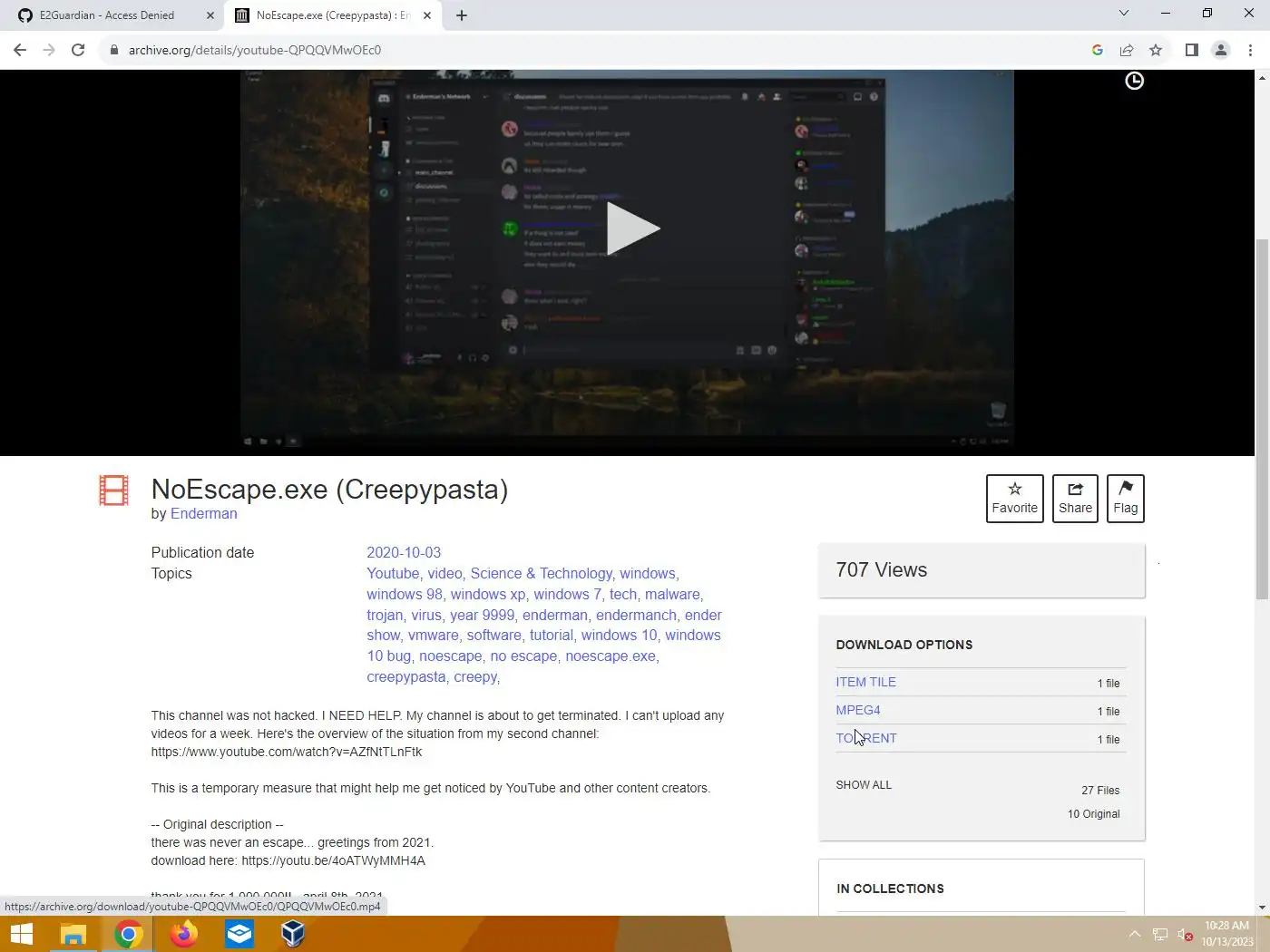
Task: Click the Google icon in address bar
Action: [1097, 50]
